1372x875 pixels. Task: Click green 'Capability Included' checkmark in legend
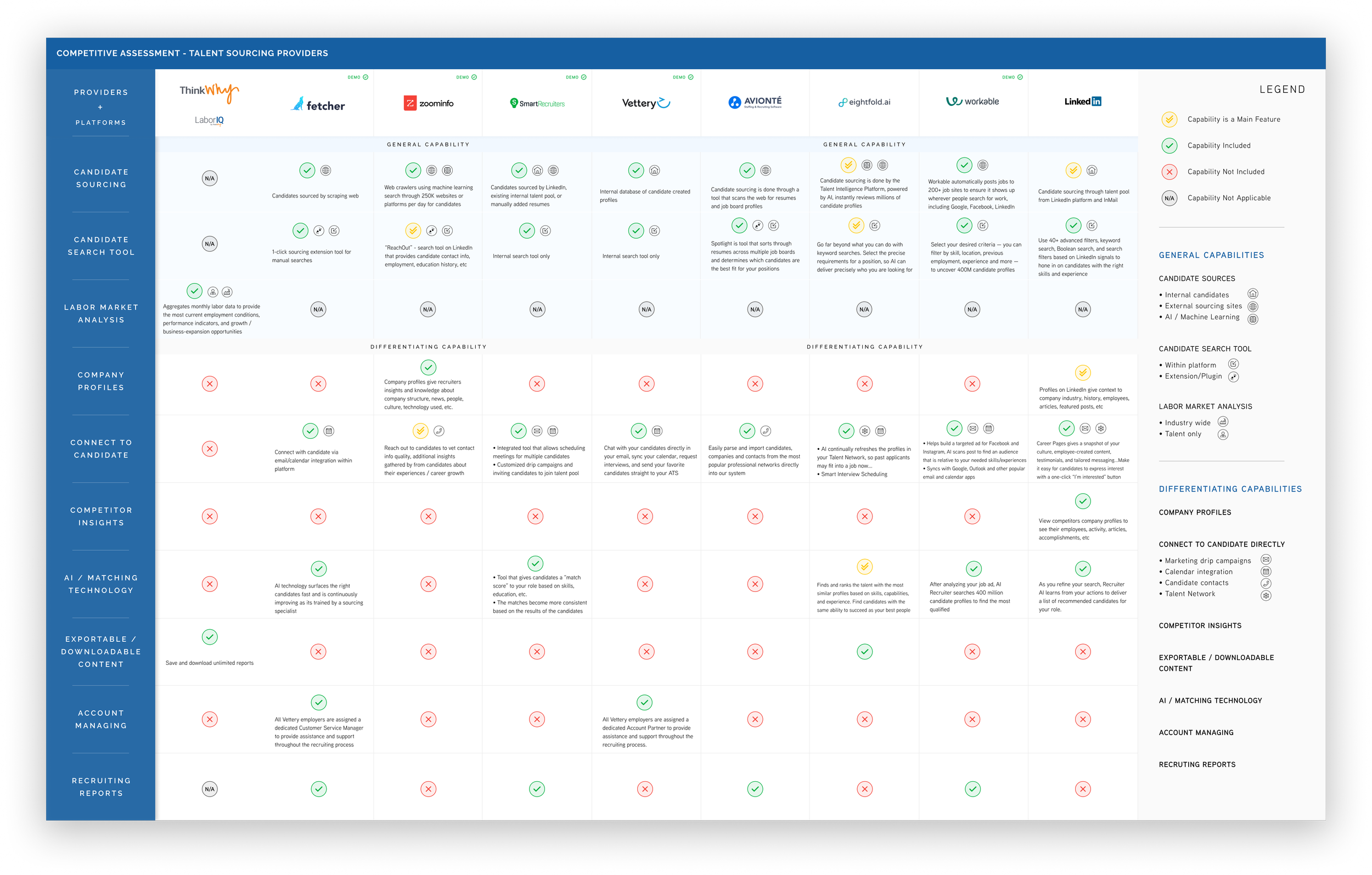(1169, 145)
